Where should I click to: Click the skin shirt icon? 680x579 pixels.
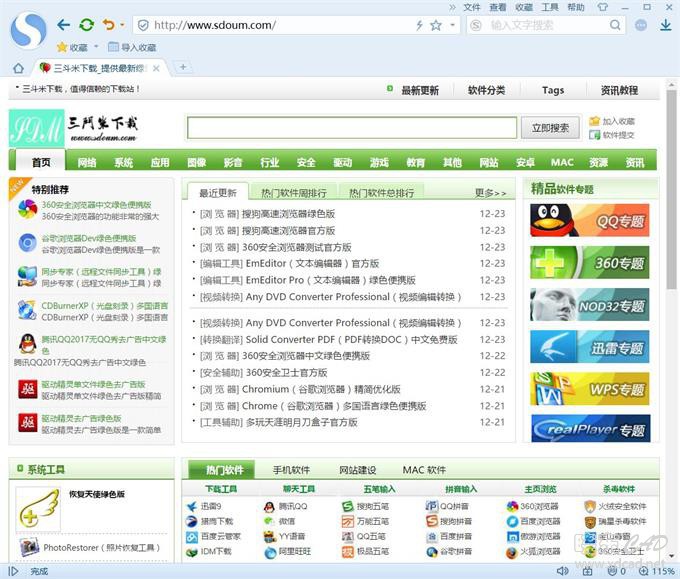pos(602,7)
